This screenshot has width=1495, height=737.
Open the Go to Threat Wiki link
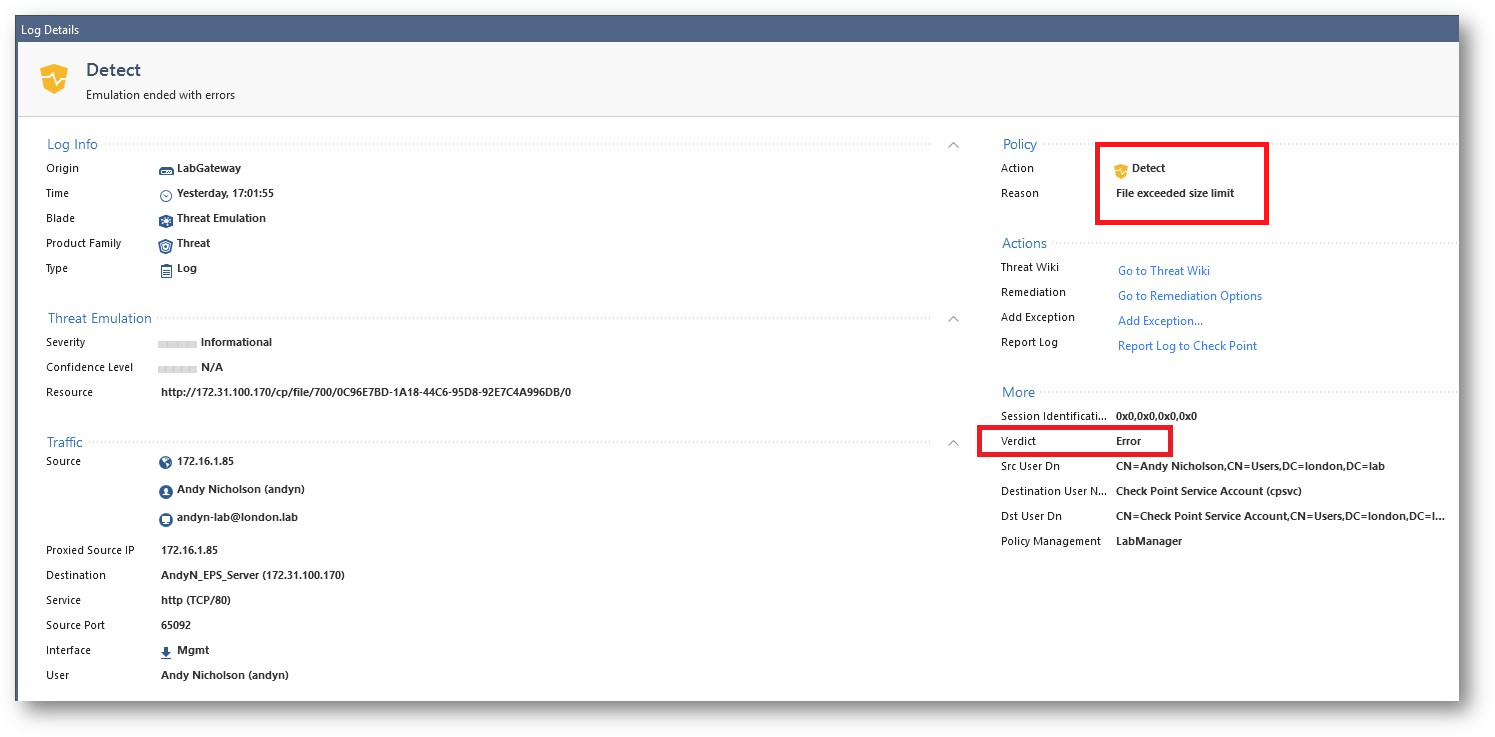coord(1164,271)
